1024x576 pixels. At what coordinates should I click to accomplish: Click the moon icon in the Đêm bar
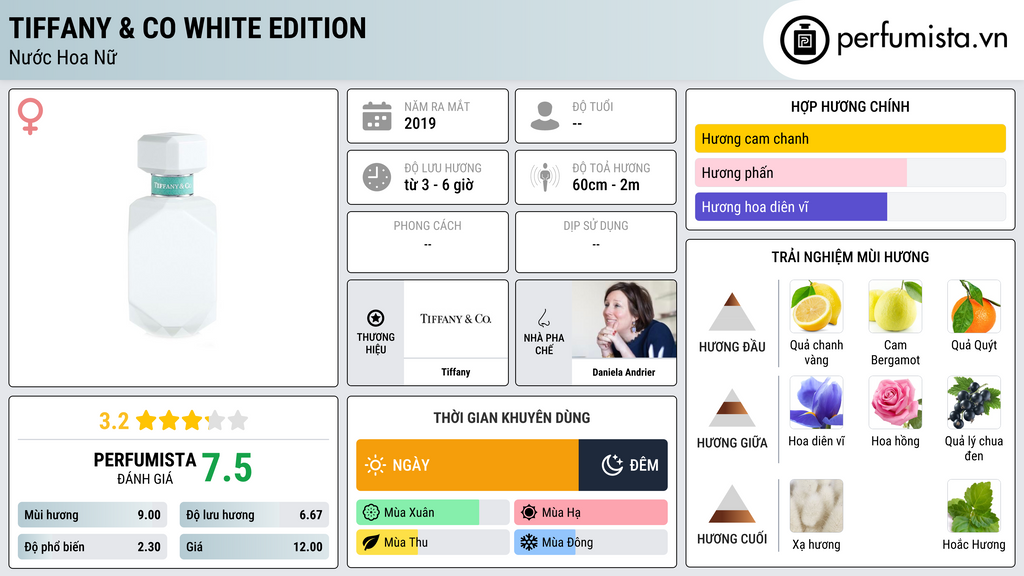(612, 465)
